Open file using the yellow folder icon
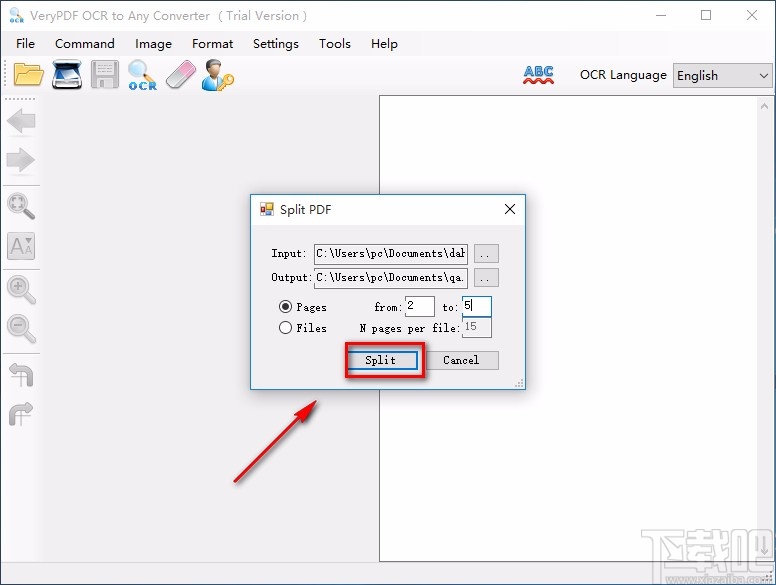 [28, 75]
